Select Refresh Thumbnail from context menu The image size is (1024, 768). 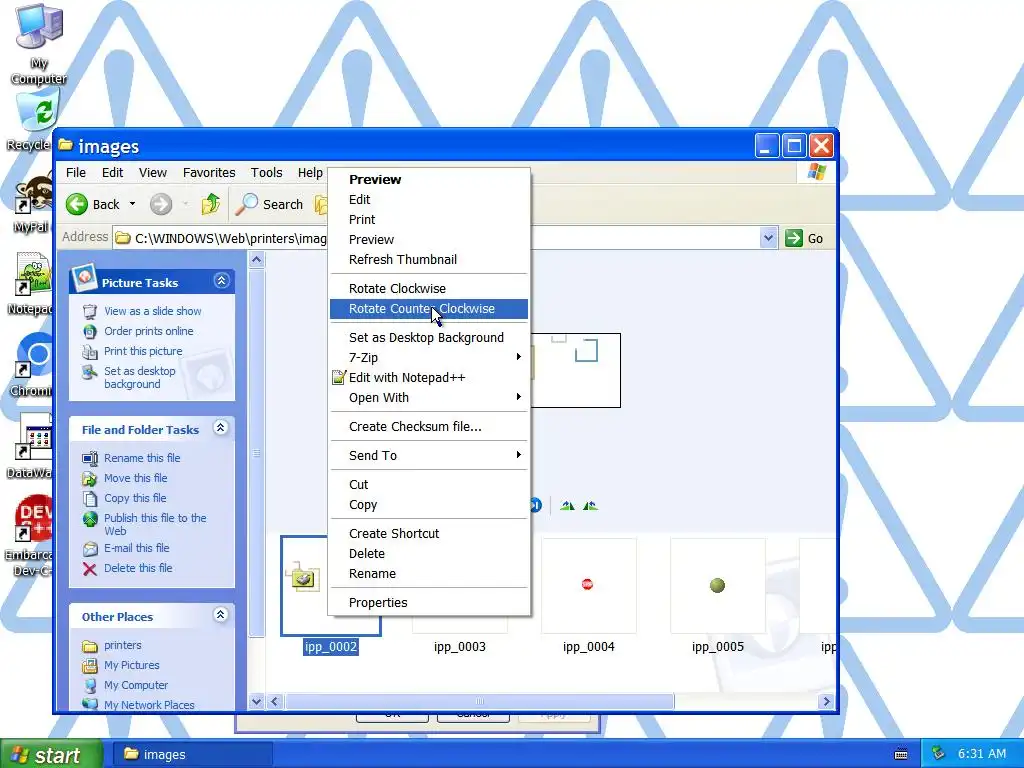pos(429,259)
